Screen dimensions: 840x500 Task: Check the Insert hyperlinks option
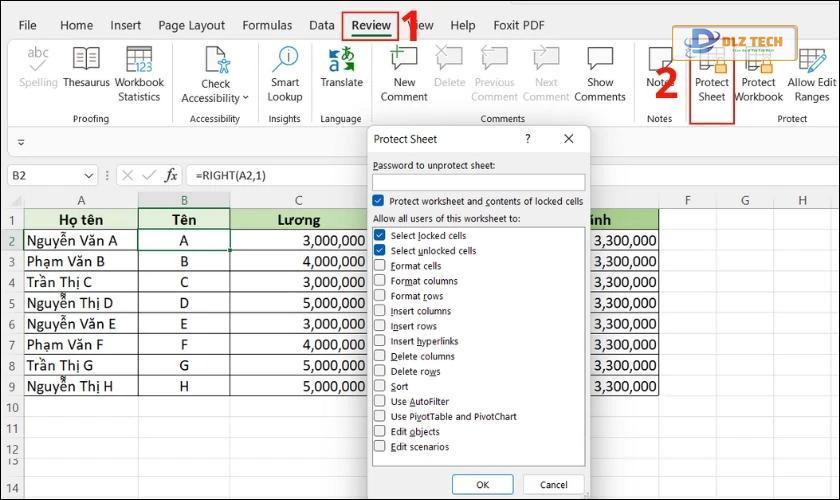pyautogui.click(x=380, y=340)
